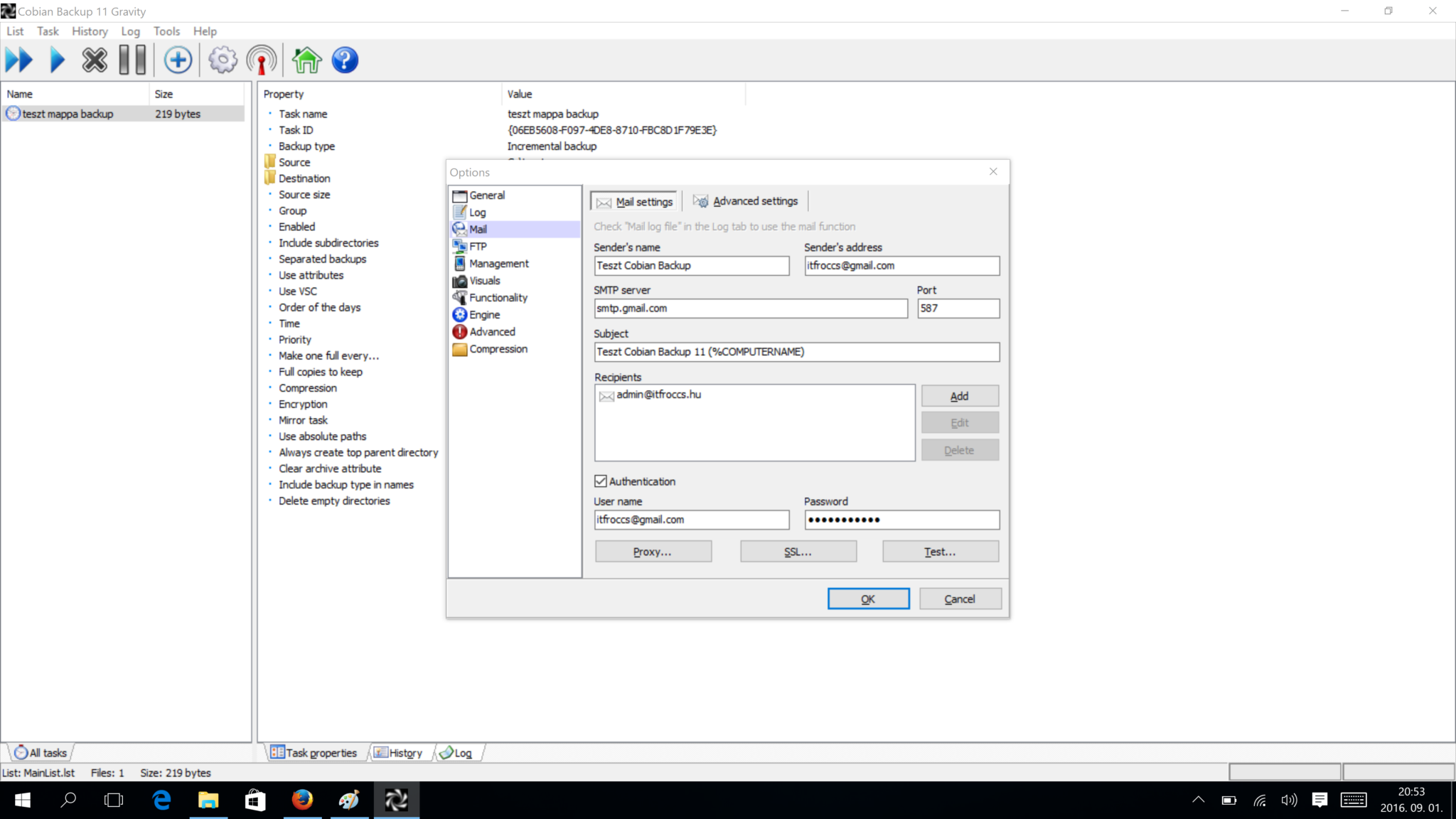Viewport: 1456px width, 819px height.
Task: Click the remote connection antenna icon
Action: click(261, 60)
